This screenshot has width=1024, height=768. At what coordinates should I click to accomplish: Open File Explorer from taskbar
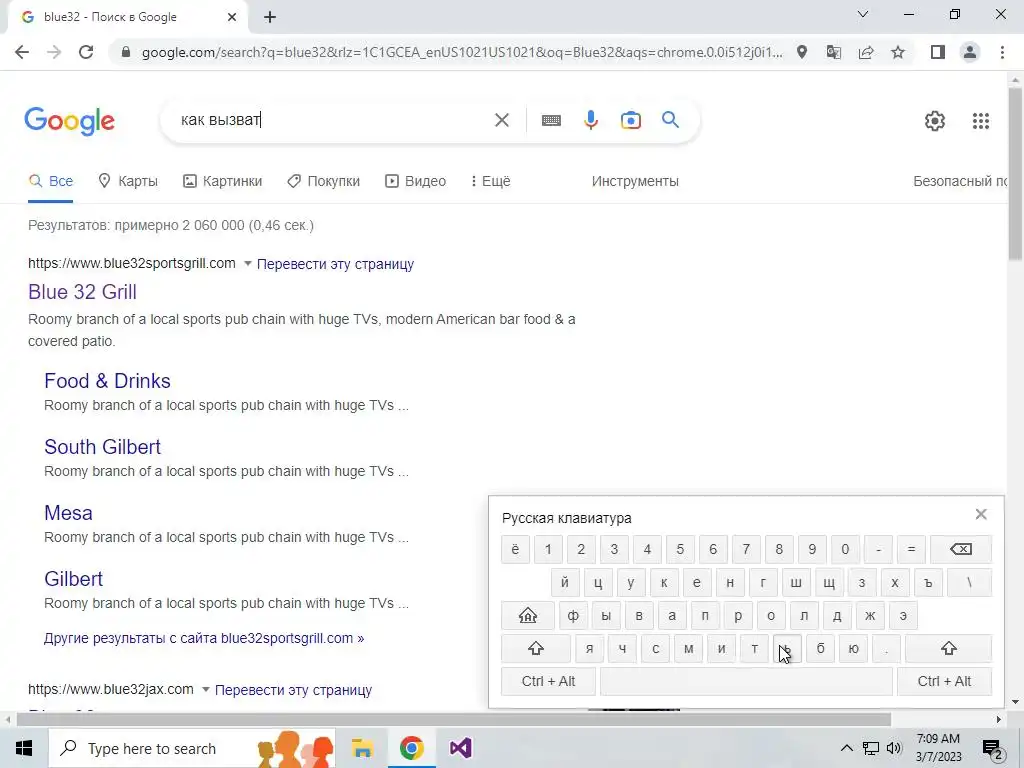tap(362, 748)
